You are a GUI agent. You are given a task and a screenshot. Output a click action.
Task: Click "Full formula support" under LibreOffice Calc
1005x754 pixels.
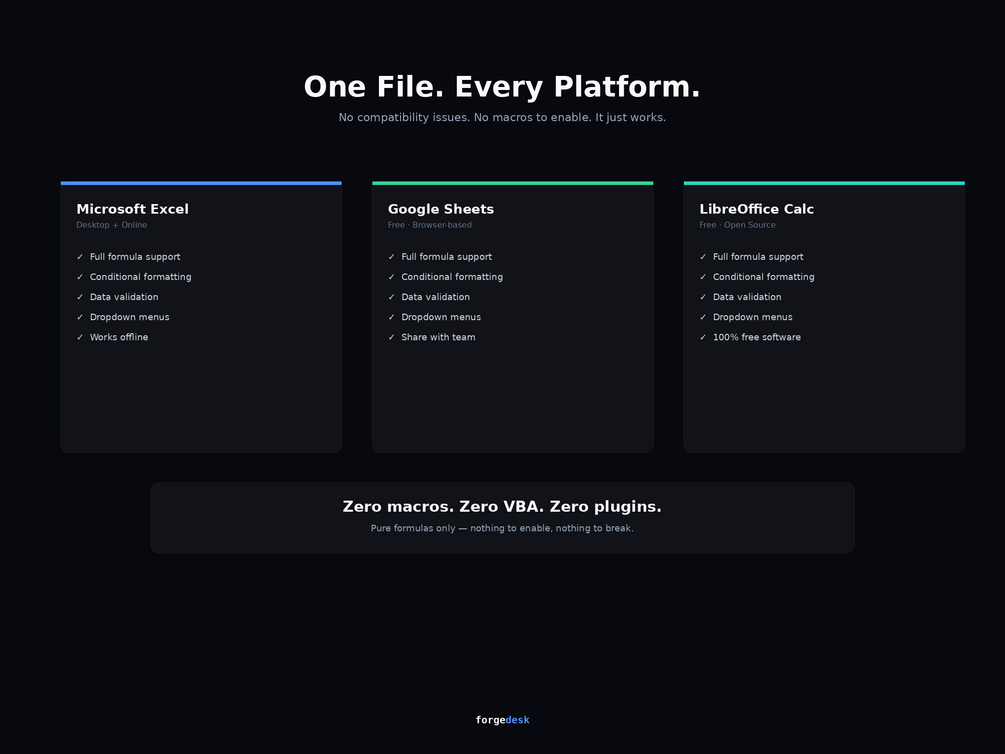click(758, 256)
